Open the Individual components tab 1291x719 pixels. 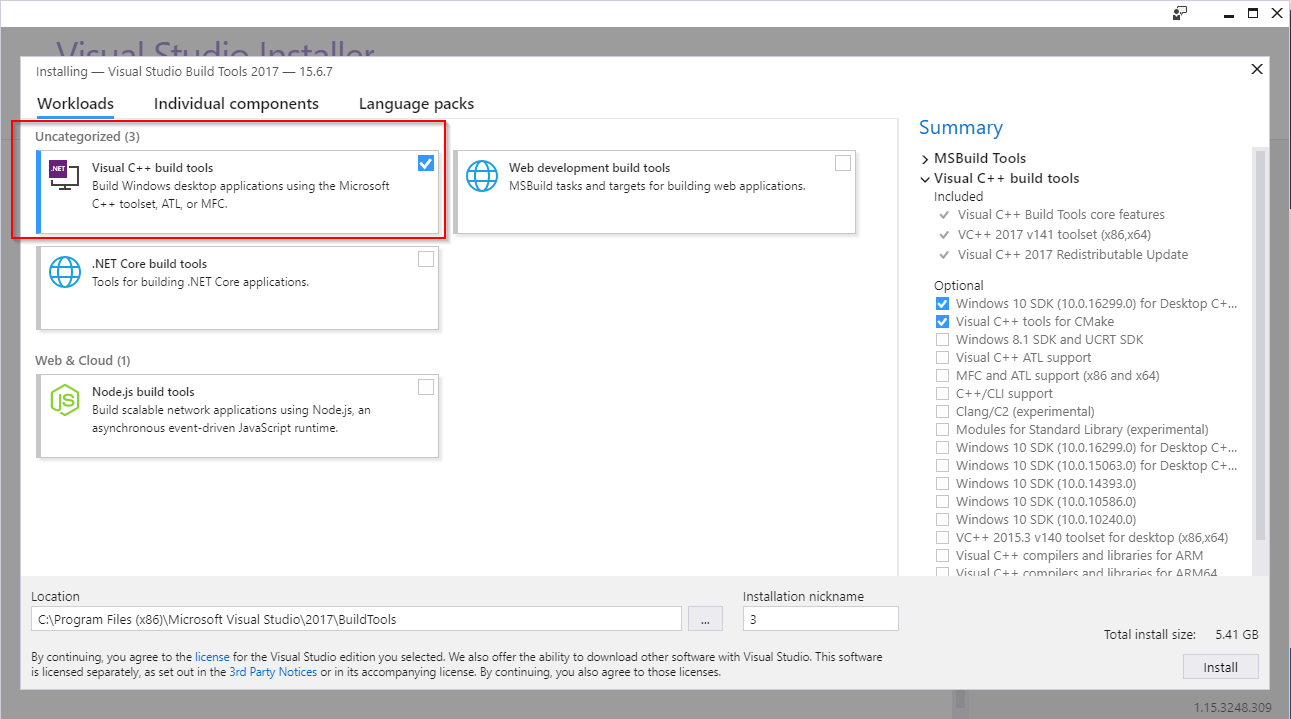236,104
